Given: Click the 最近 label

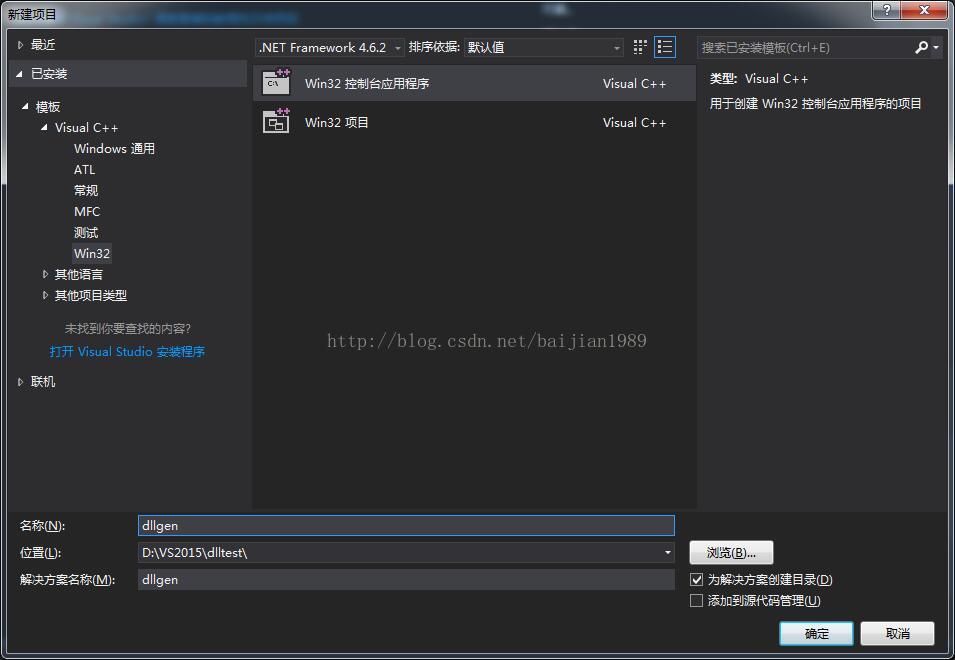Looking at the screenshot, I should click(43, 44).
